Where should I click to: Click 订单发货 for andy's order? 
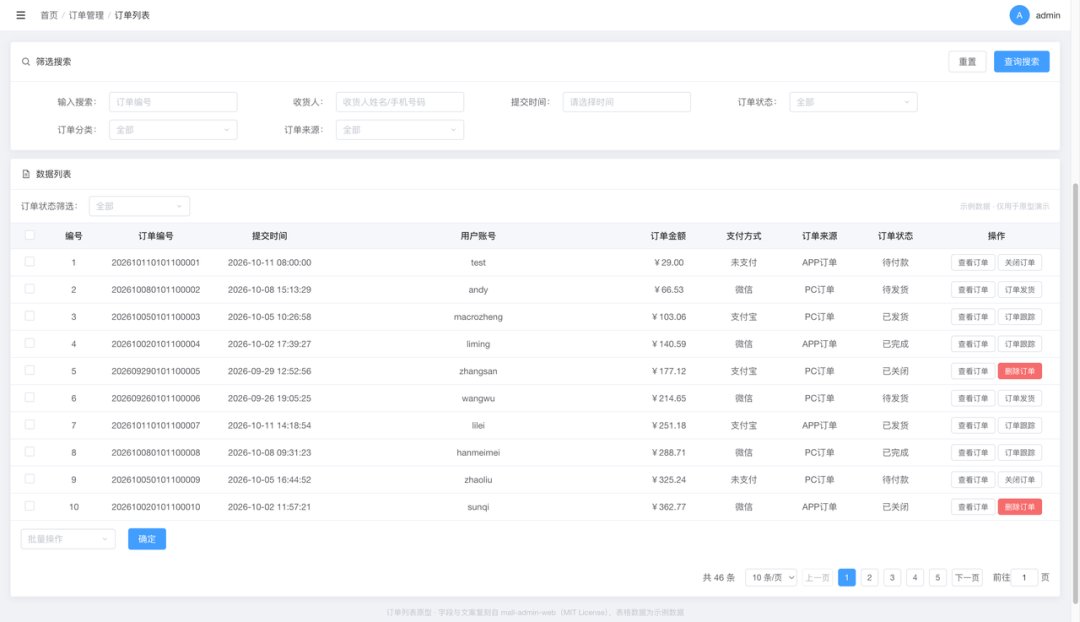point(1019,289)
